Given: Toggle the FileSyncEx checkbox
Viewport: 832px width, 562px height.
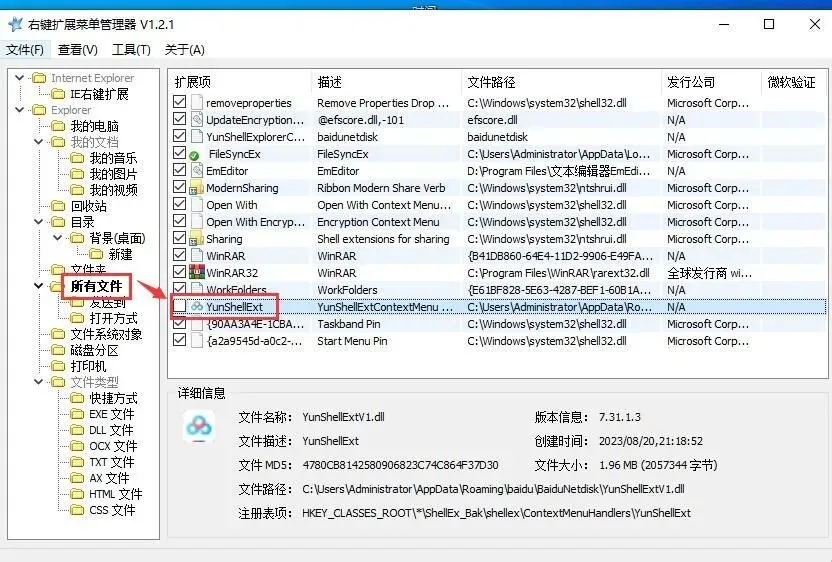Looking at the screenshot, I should click(x=179, y=153).
